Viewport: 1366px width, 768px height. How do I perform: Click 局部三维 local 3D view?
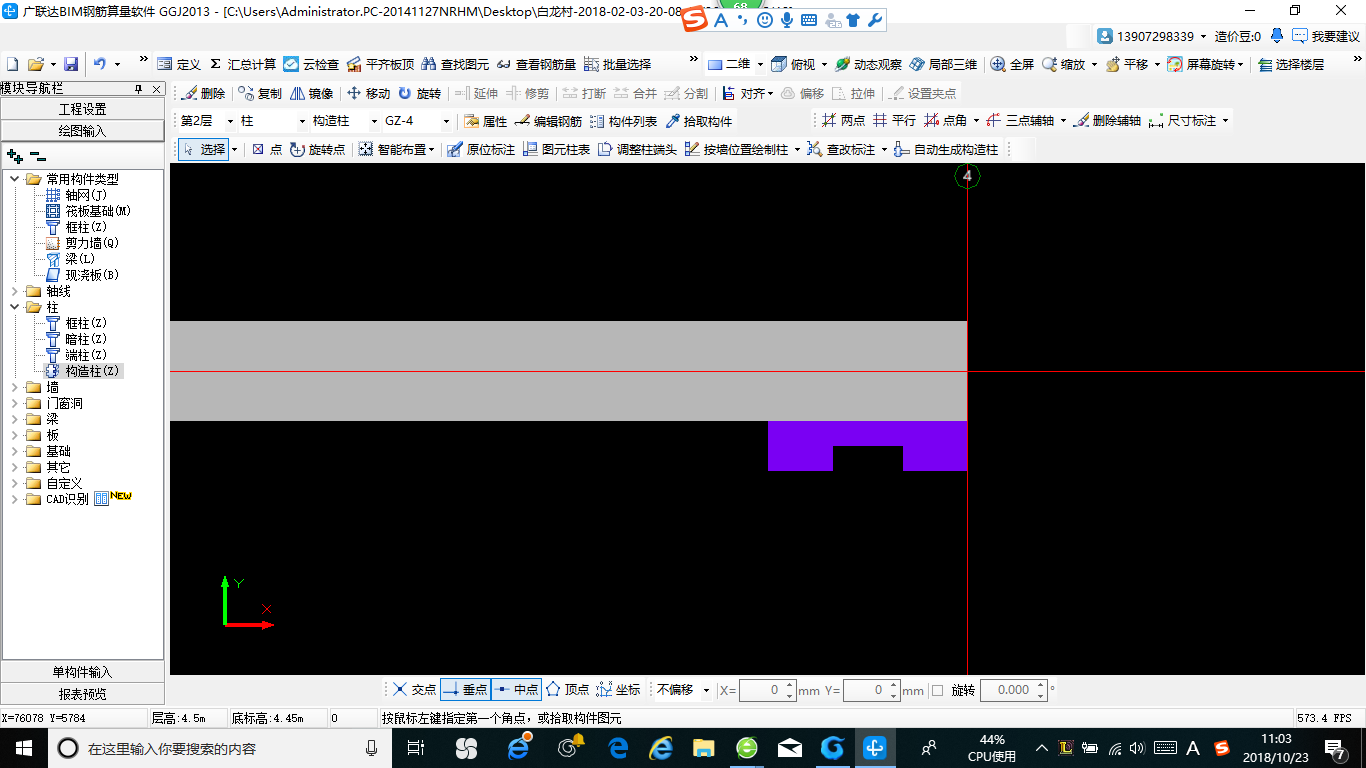[943, 64]
